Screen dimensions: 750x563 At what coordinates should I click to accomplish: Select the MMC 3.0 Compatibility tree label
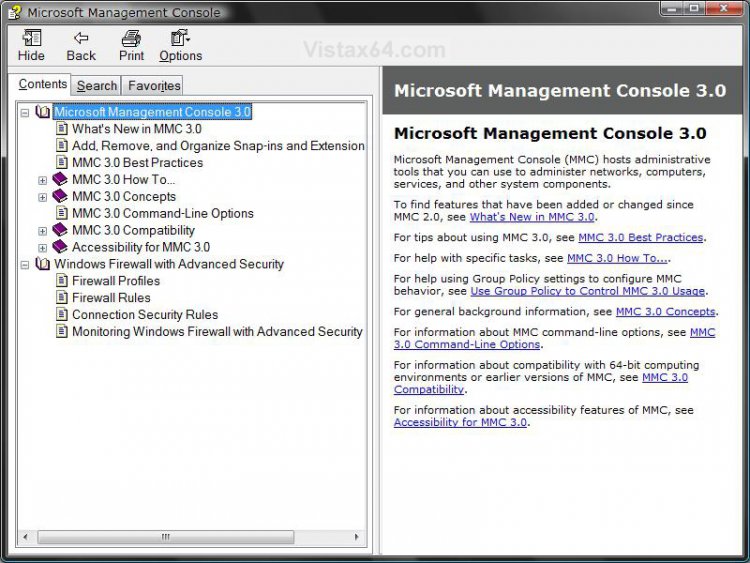tap(133, 230)
